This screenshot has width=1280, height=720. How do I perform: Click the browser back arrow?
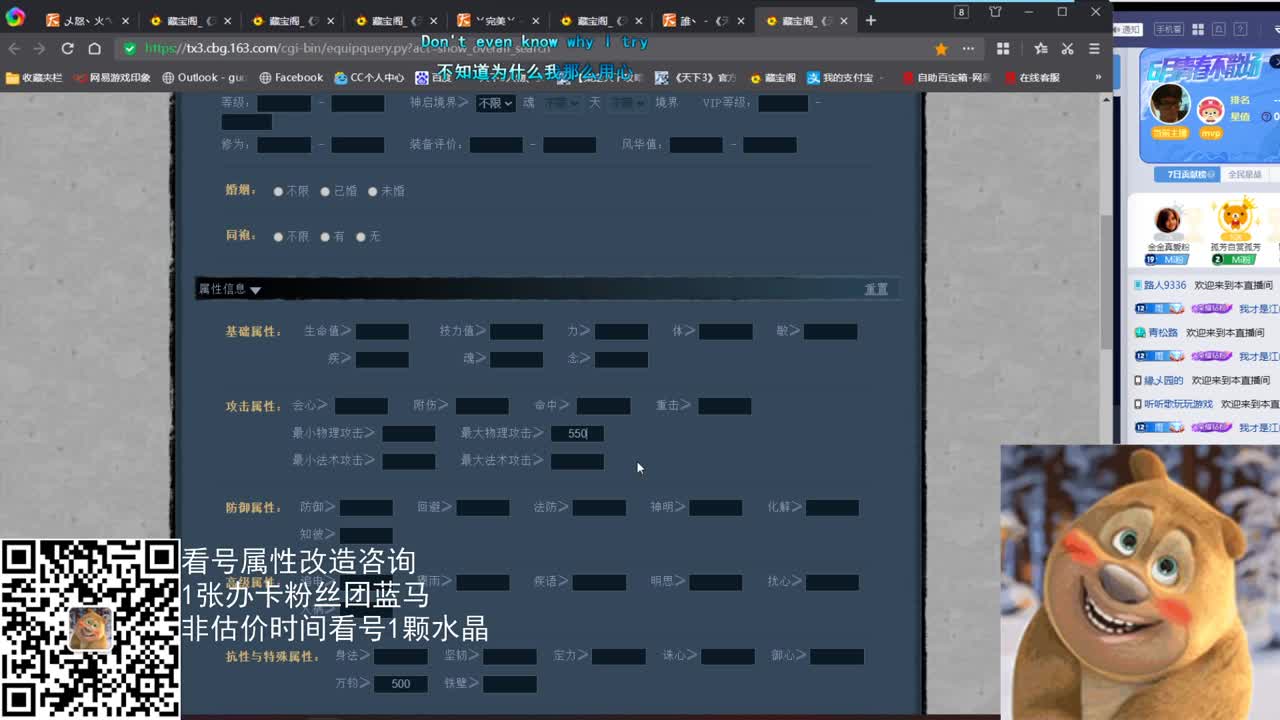tap(14, 48)
